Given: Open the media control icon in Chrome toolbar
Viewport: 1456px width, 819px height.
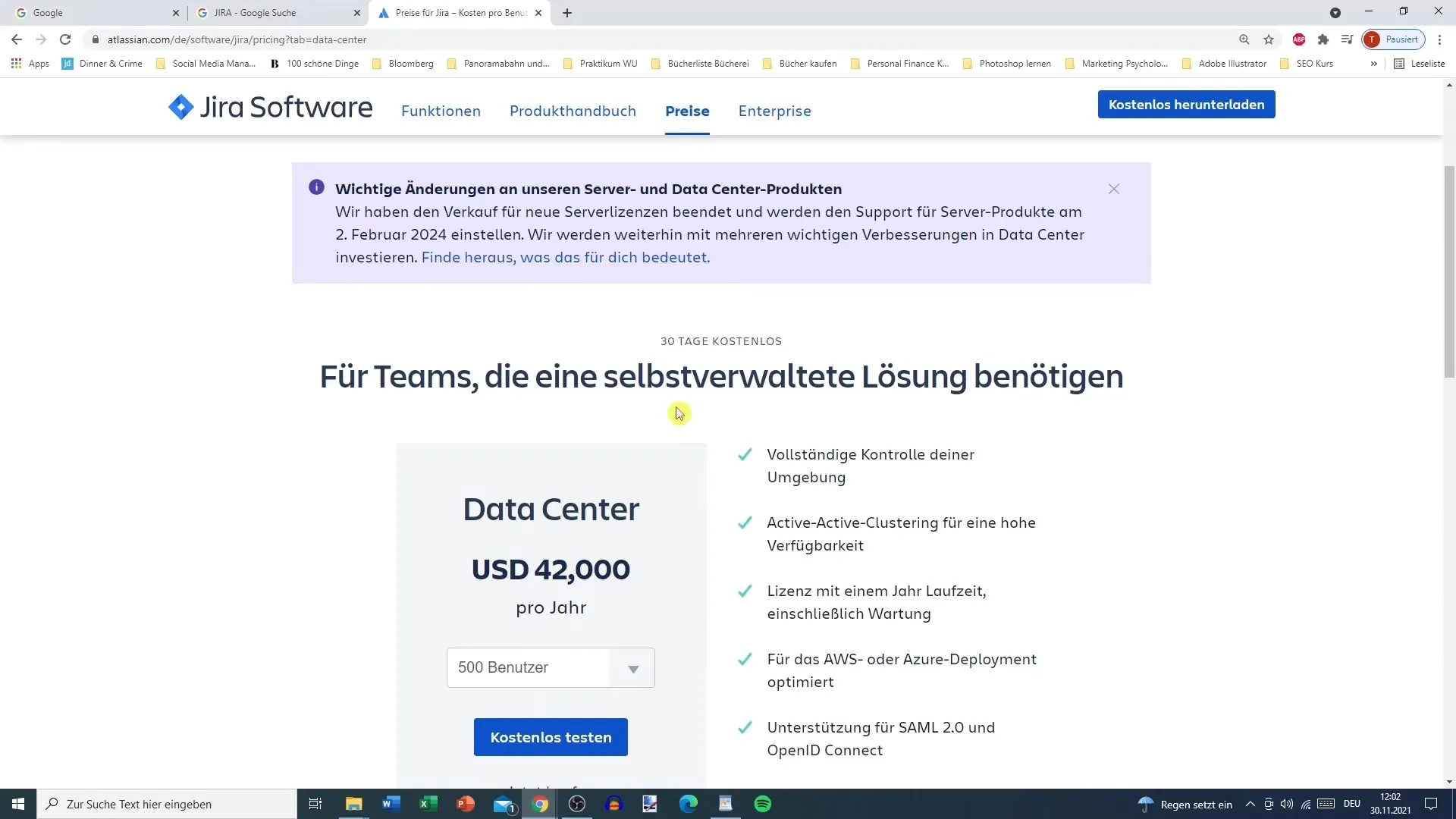Looking at the screenshot, I should pos(1348,39).
